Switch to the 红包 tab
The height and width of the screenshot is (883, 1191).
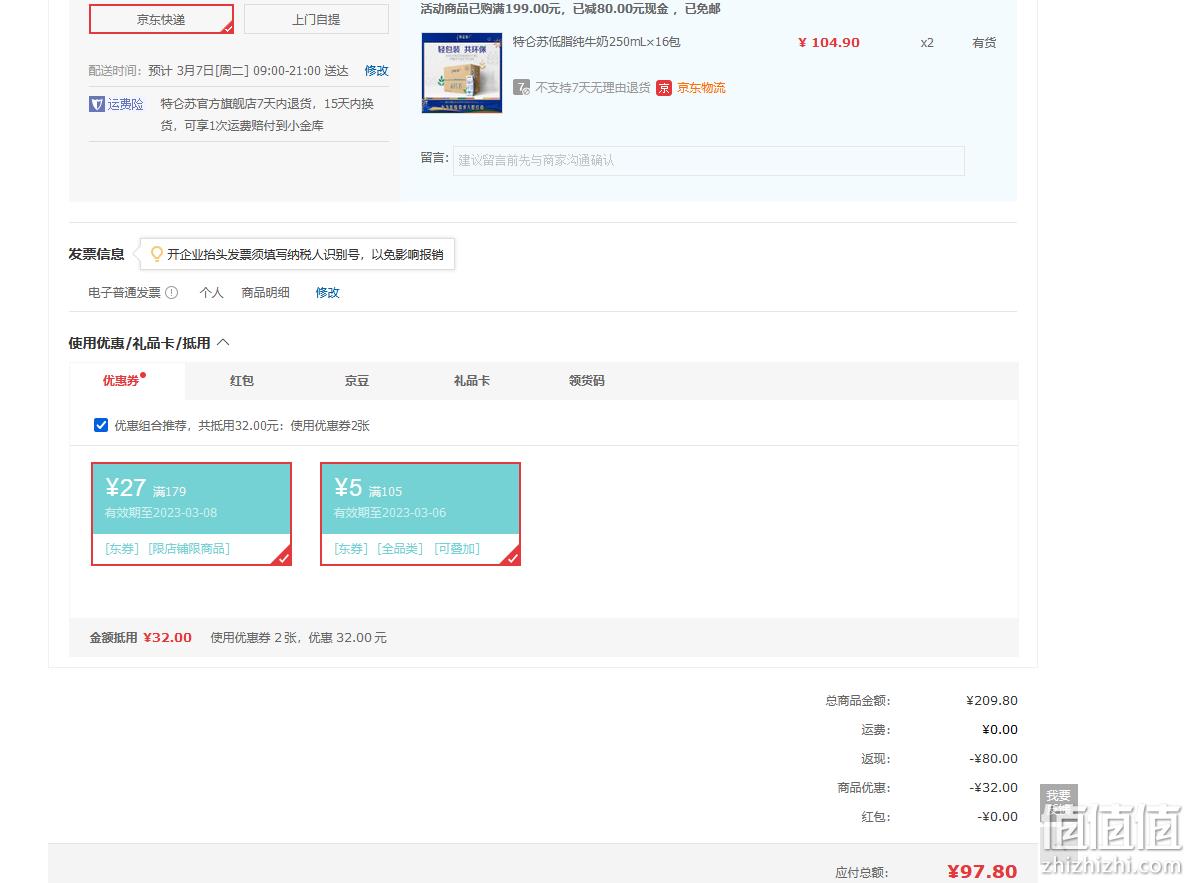pyautogui.click(x=242, y=380)
